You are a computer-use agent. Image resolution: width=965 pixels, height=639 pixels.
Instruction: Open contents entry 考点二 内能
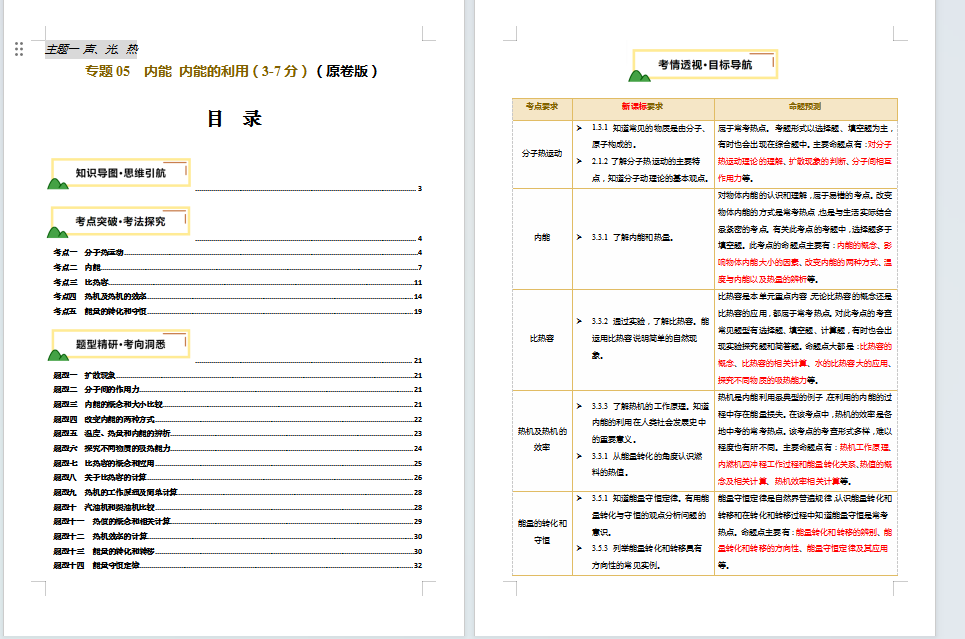pyautogui.click(x=238, y=268)
